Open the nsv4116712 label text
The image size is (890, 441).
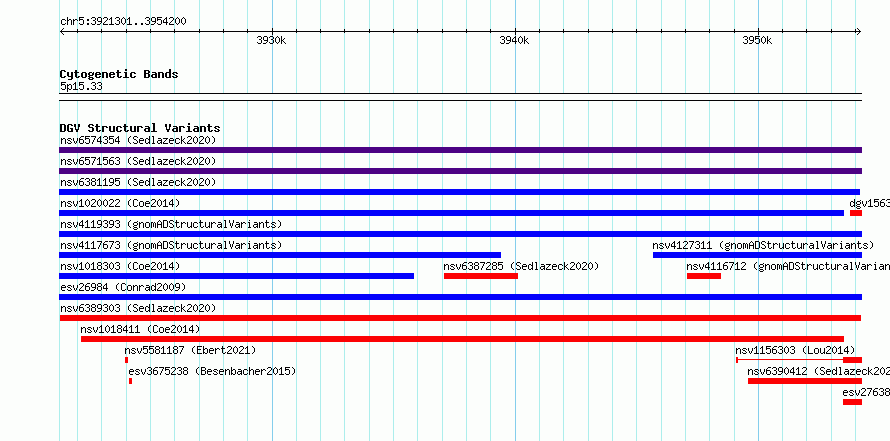788,266
